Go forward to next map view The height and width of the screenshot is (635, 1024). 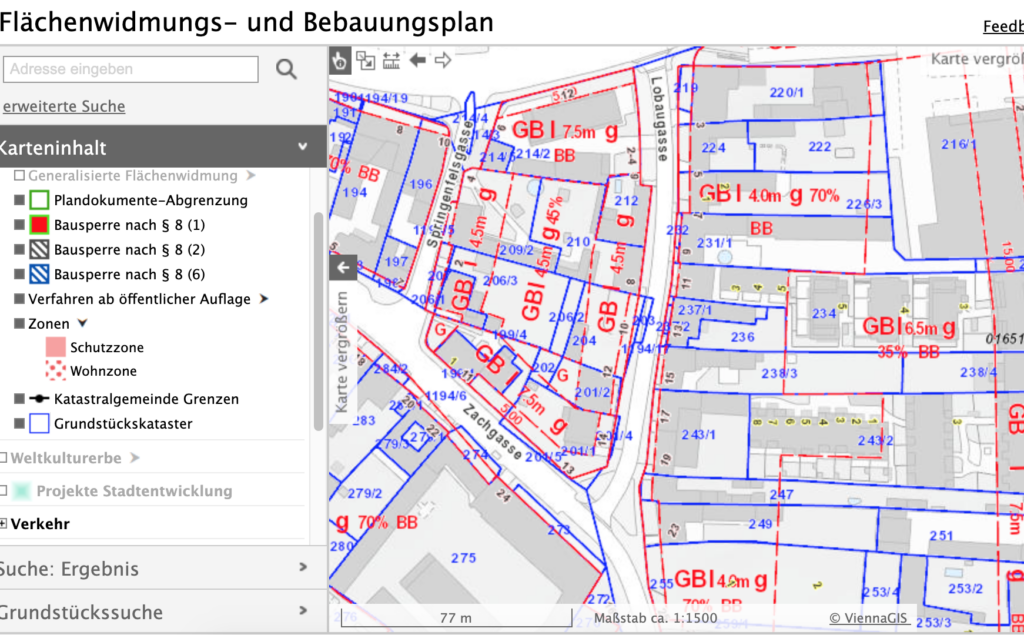pyautogui.click(x=443, y=61)
